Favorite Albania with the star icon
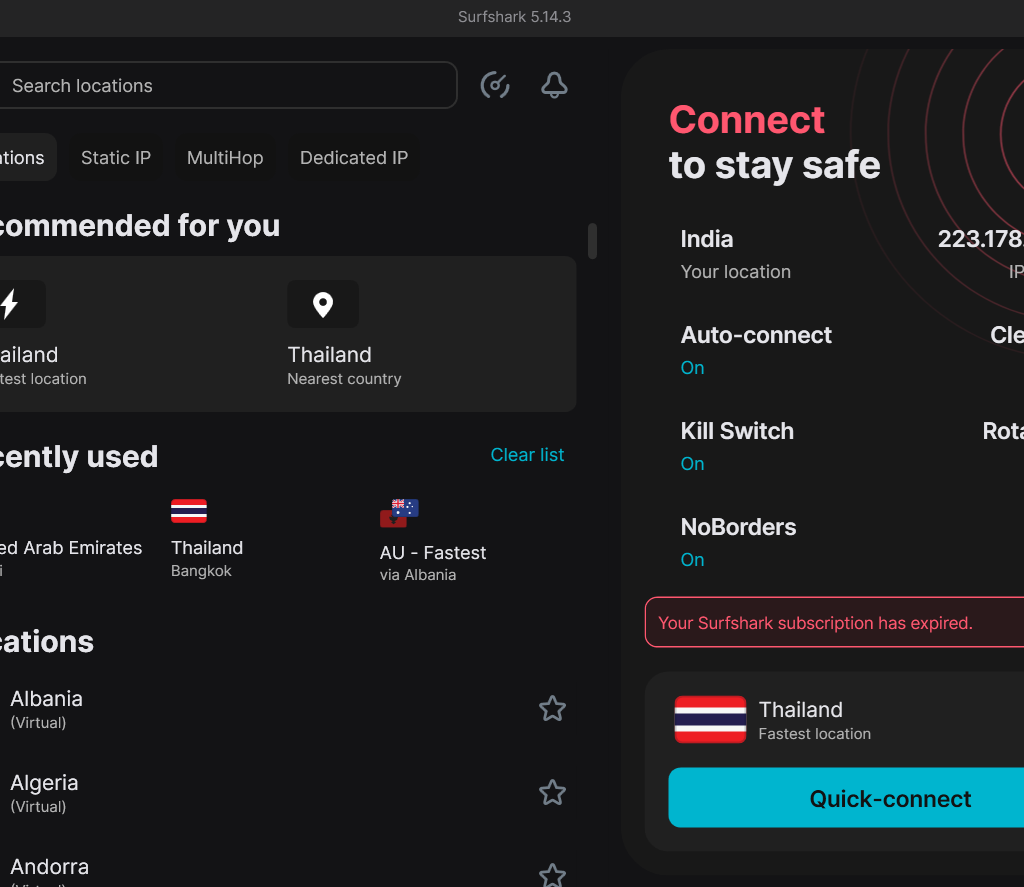The image size is (1024, 887). pos(552,709)
